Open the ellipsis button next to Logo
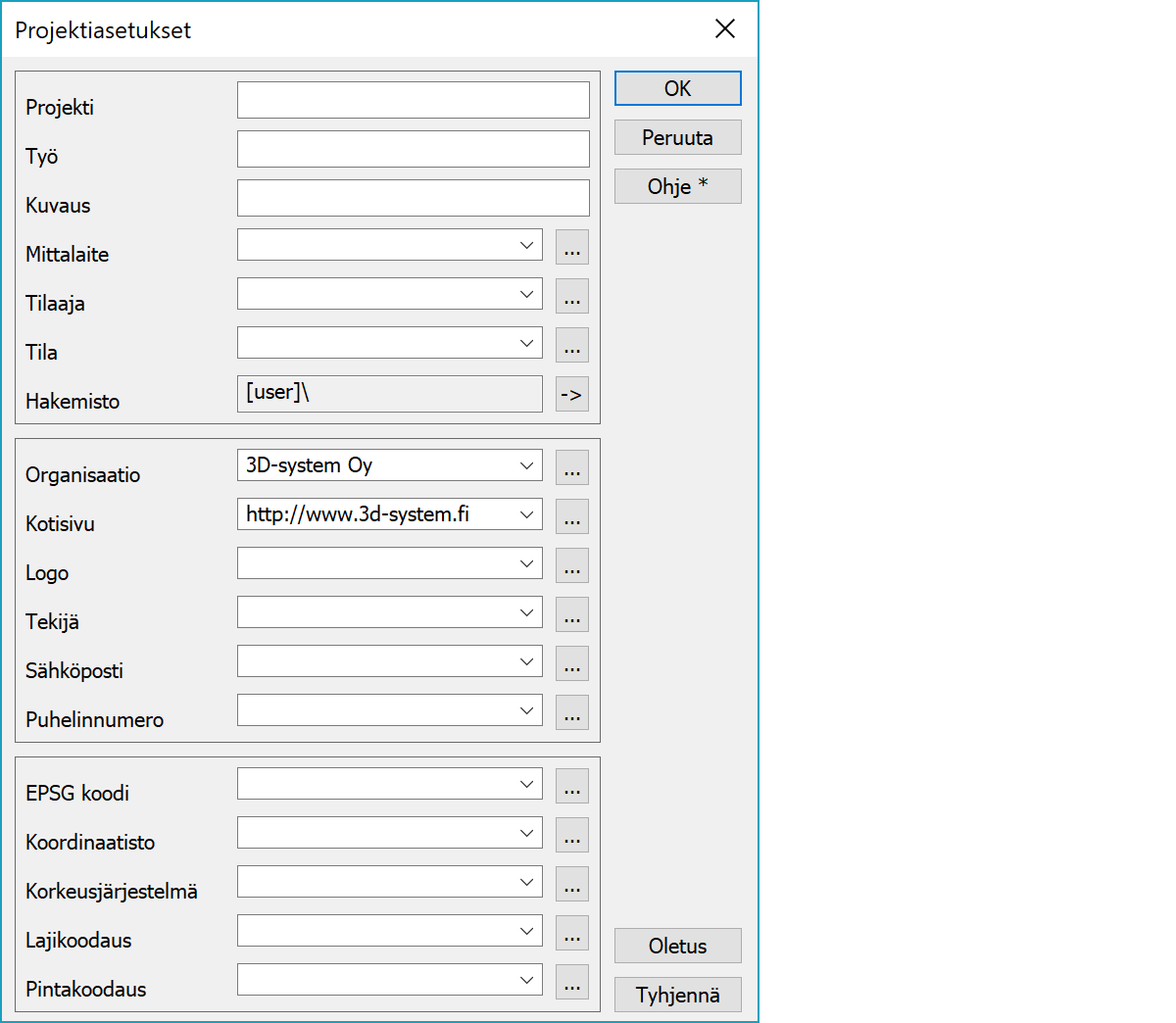Viewport: 1176px width, 1023px height. click(x=572, y=565)
